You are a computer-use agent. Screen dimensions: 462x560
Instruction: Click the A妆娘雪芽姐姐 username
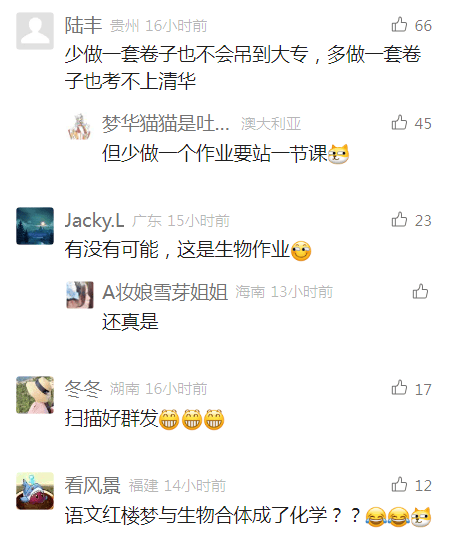click(165, 292)
